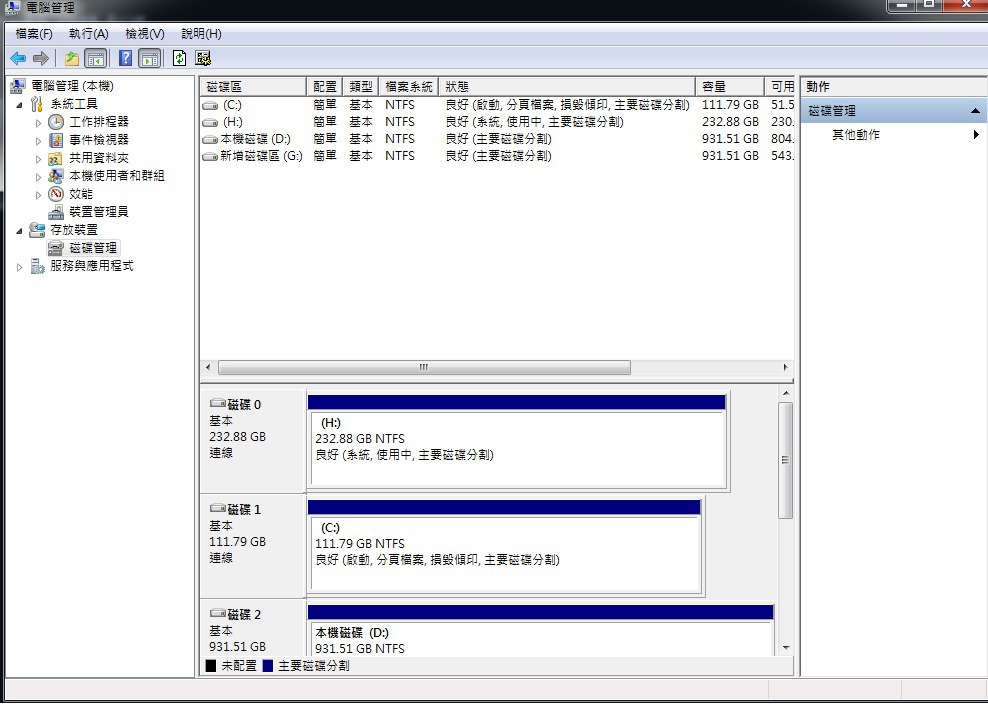Select the (C:) 111.79 GB NTFS partition block

(504, 546)
